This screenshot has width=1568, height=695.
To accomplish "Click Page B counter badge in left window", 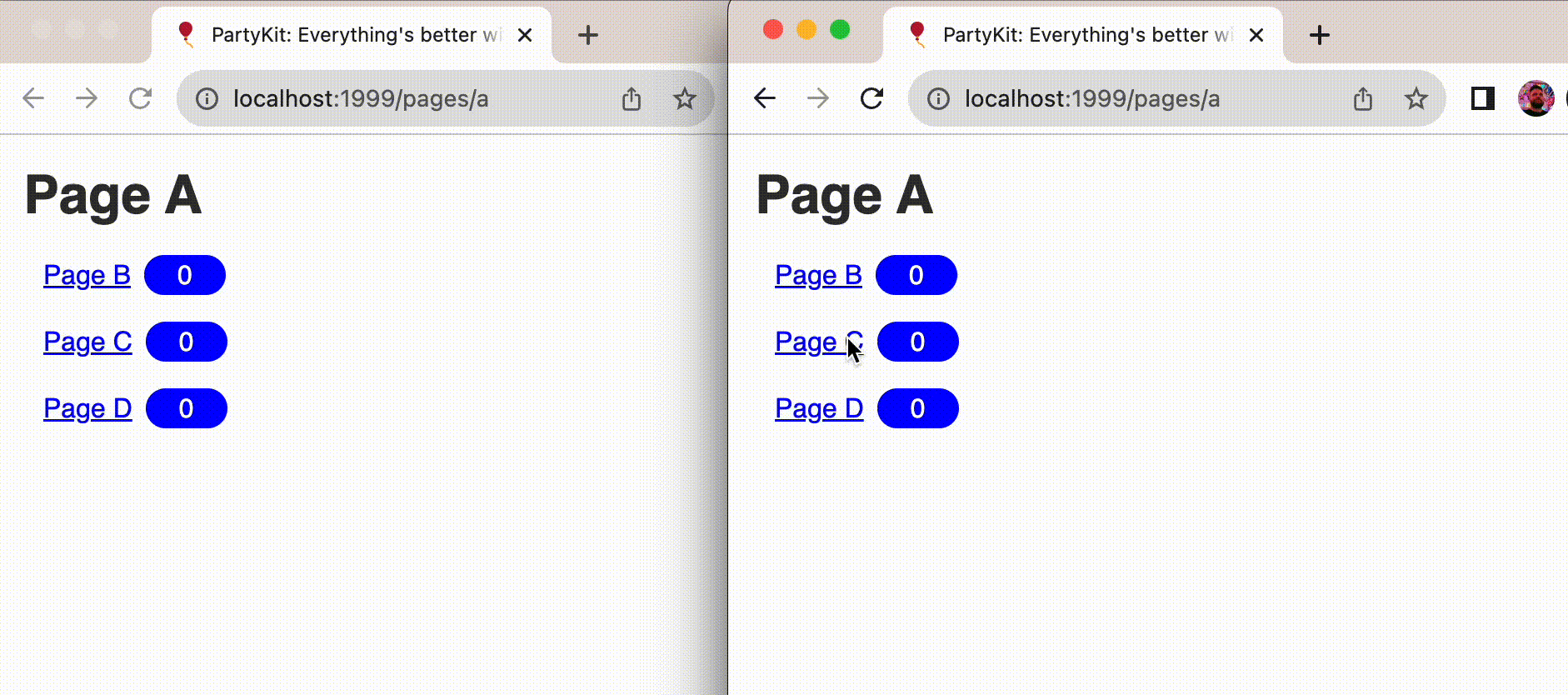I will pyautogui.click(x=185, y=275).
